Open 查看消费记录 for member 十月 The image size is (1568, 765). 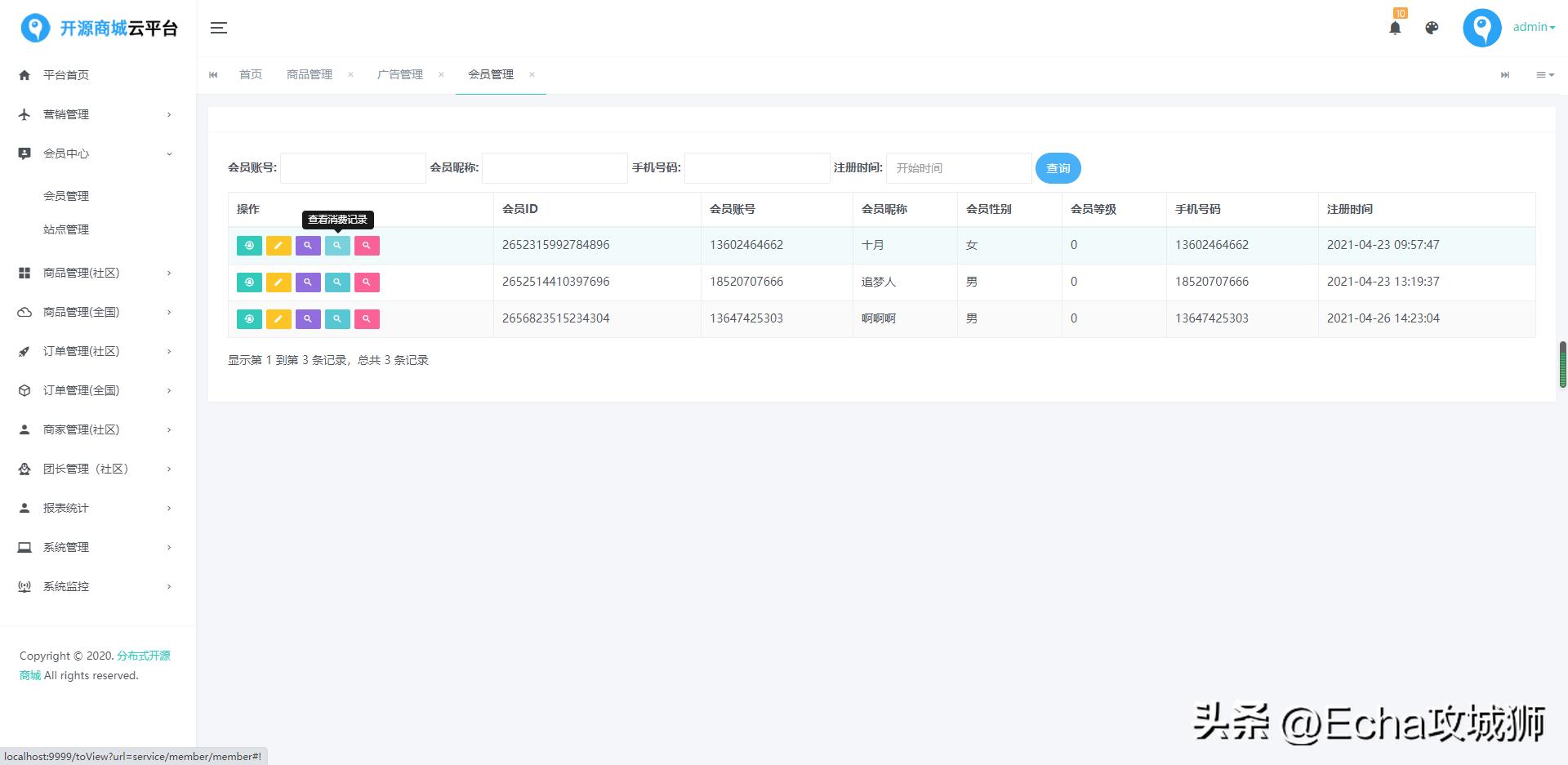pyautogui.click(x=337, y=245)
